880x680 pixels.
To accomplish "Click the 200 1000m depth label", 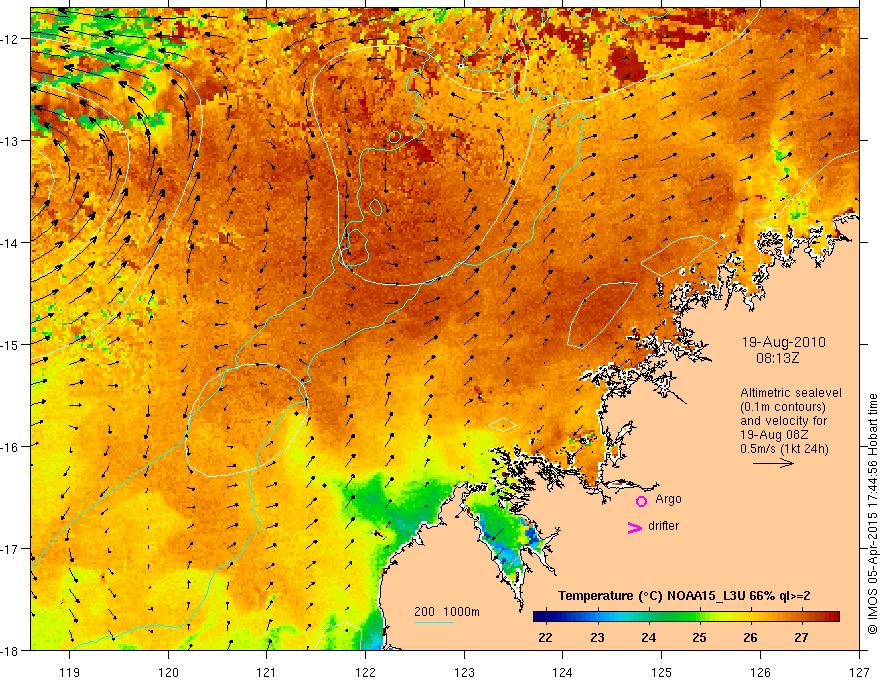I will pyautogui.click(x=447, y=612).
